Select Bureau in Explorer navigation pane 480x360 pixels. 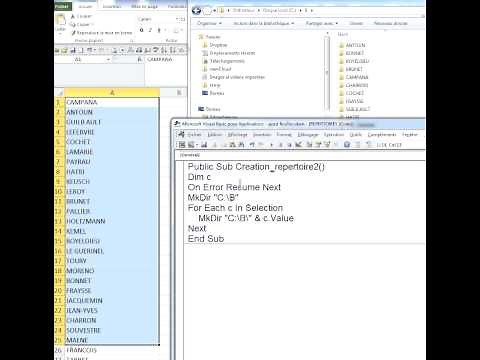213,93
